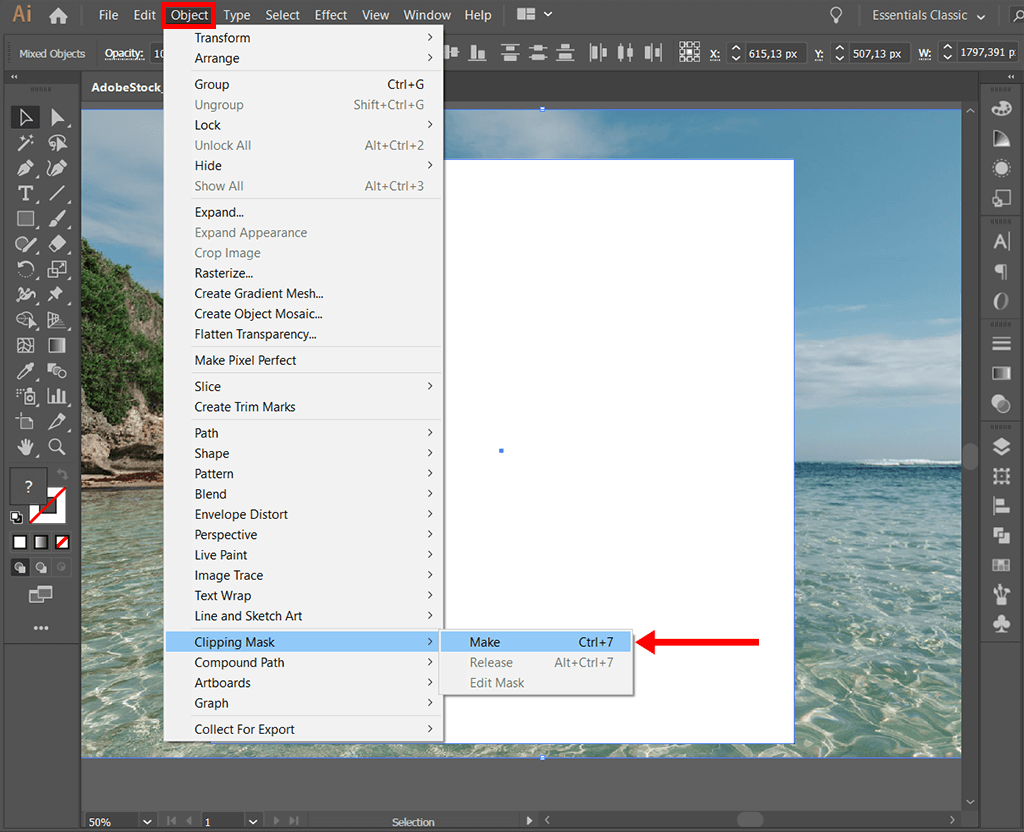The width and height of the screenshot is (1024, 832).
Task: Select the Selection tool arrow
Action: point(25,118)
